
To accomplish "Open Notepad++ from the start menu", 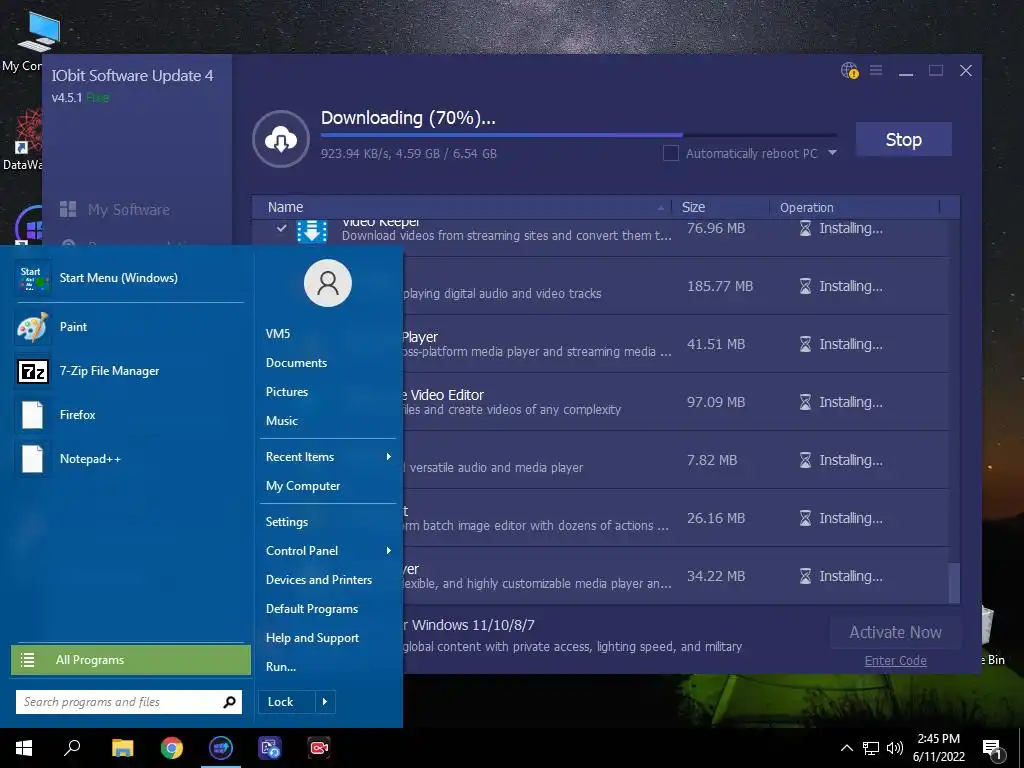I will pyautogui.click(x=129, y=458).
